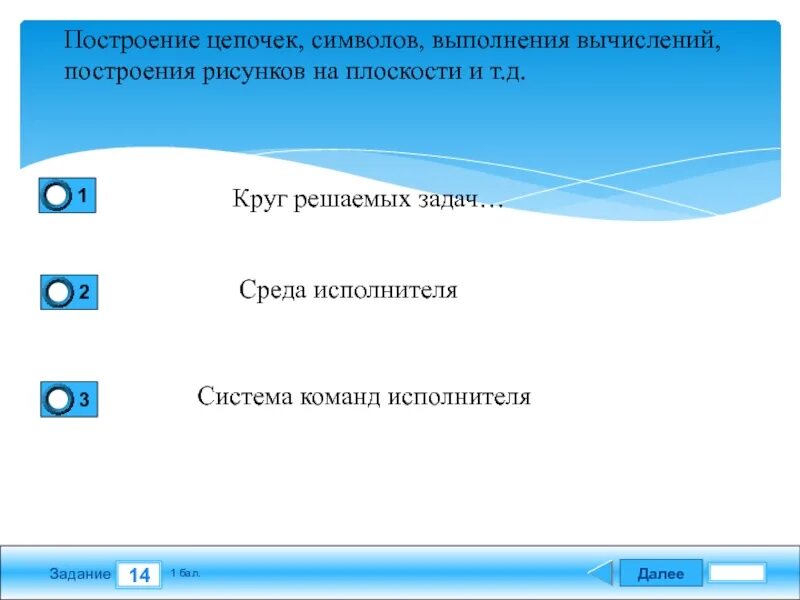Screen dimensions: 800x600
Task: Click the empty box next to Далее
Action: pyautogui.click(x=737, y=572)
